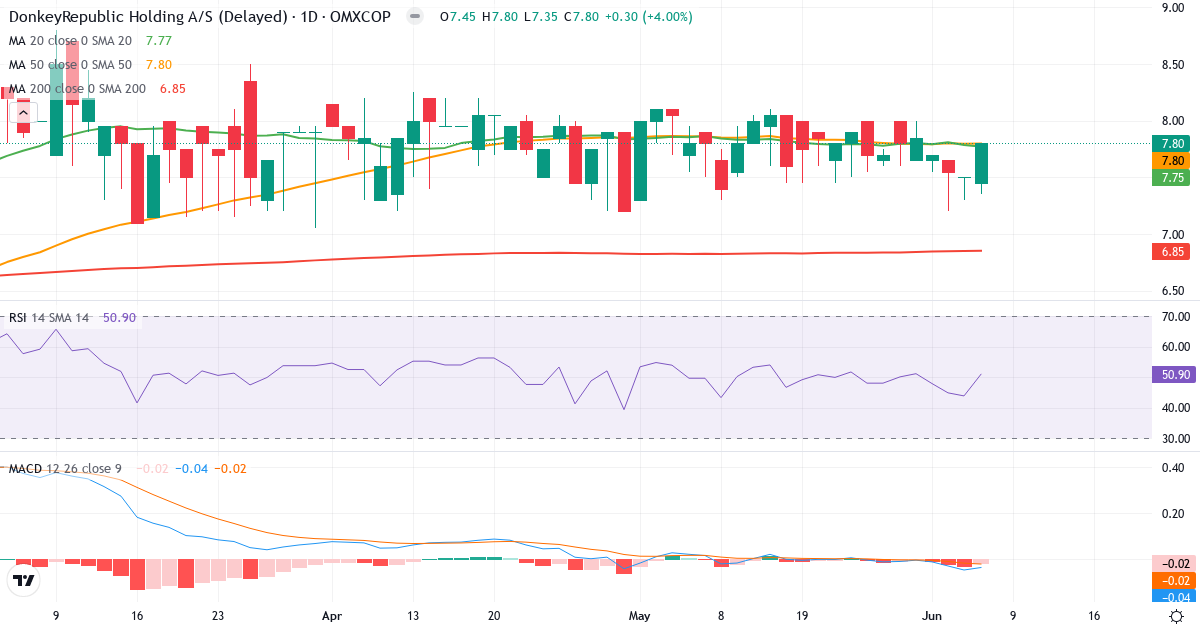The image size is (1200, 630).
Task: Select the MA 200 close SMA 200 legend
Action: point(77,89)
